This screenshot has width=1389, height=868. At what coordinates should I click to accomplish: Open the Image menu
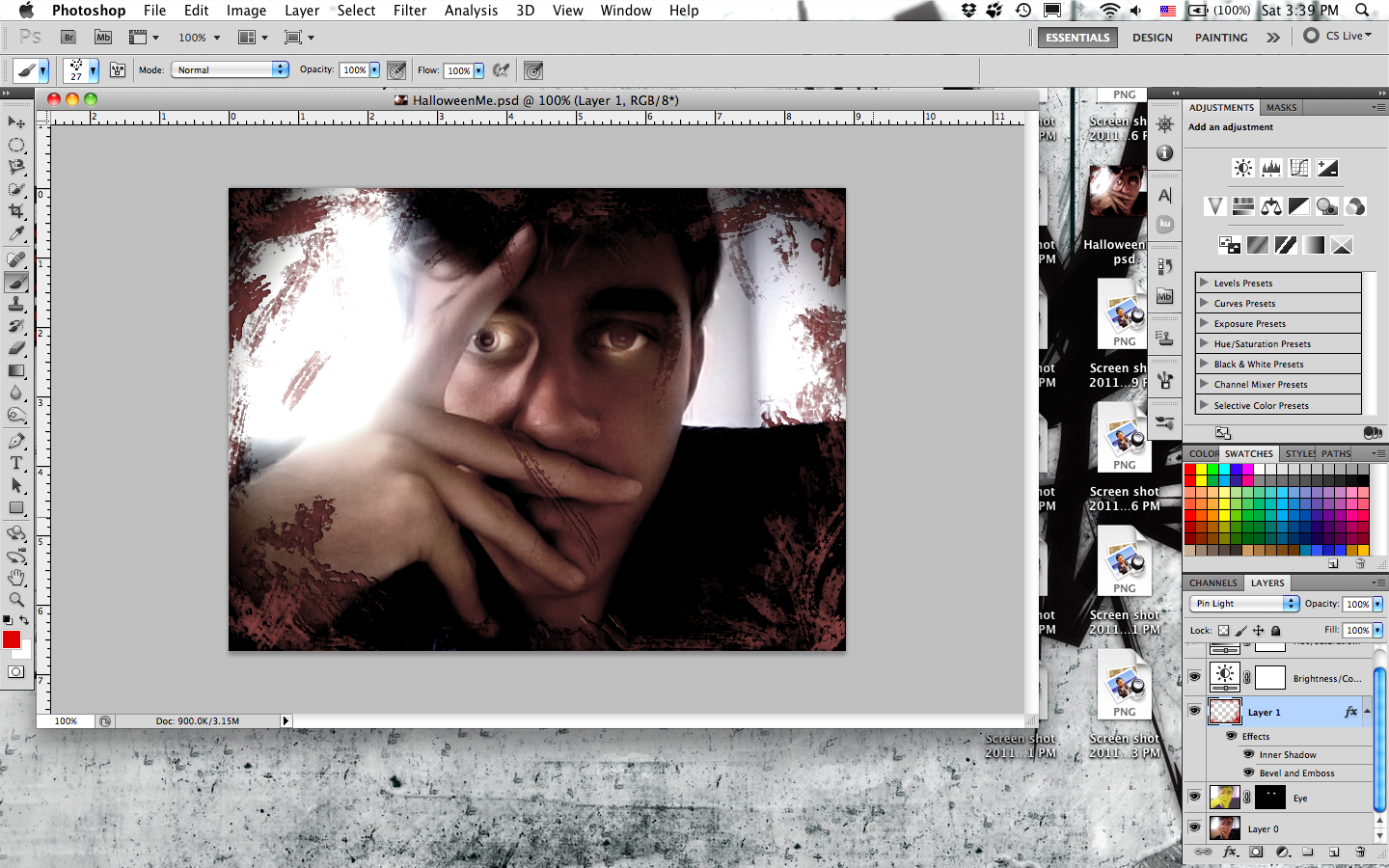click(246, 11)
